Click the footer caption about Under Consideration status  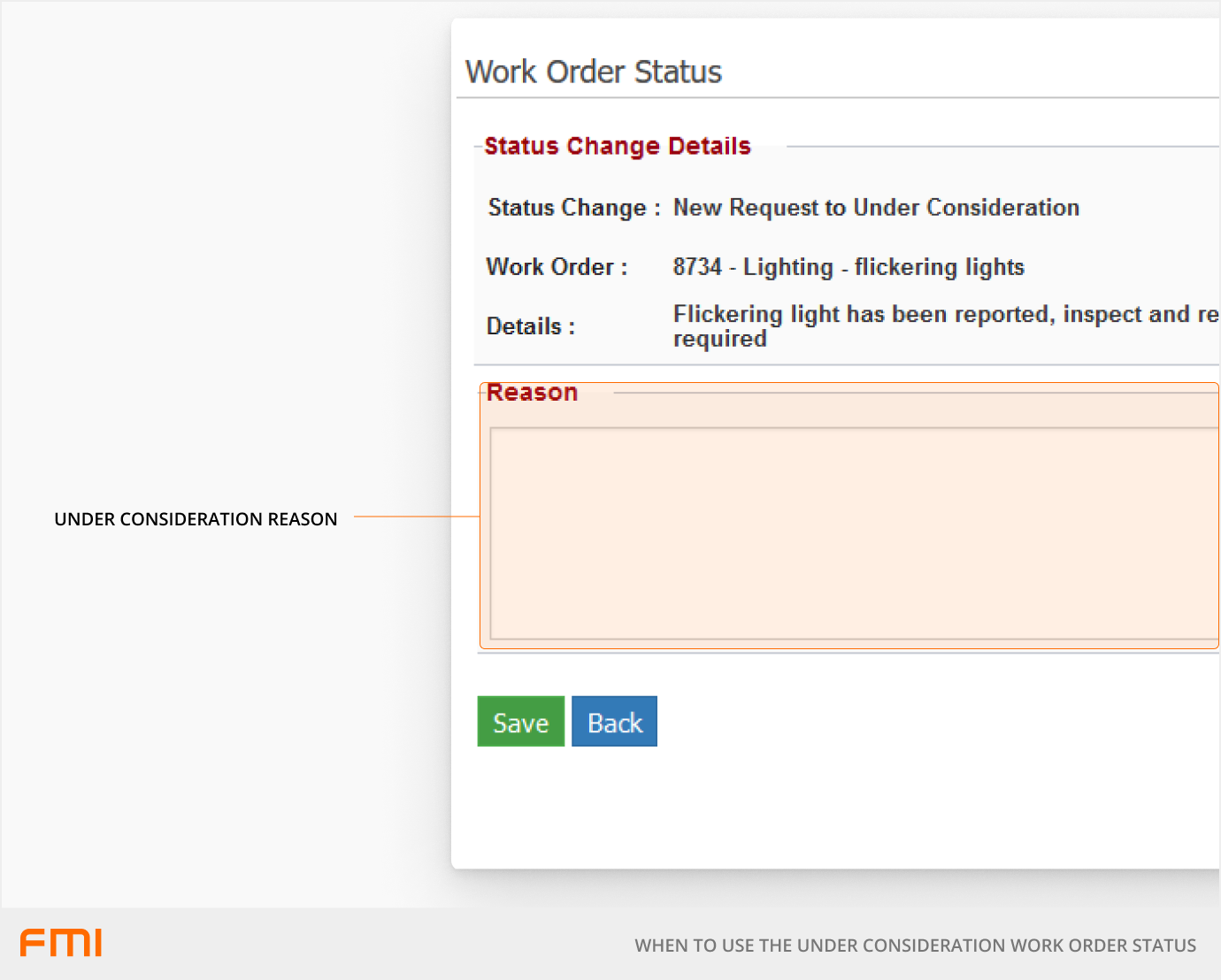coord(915,946)
